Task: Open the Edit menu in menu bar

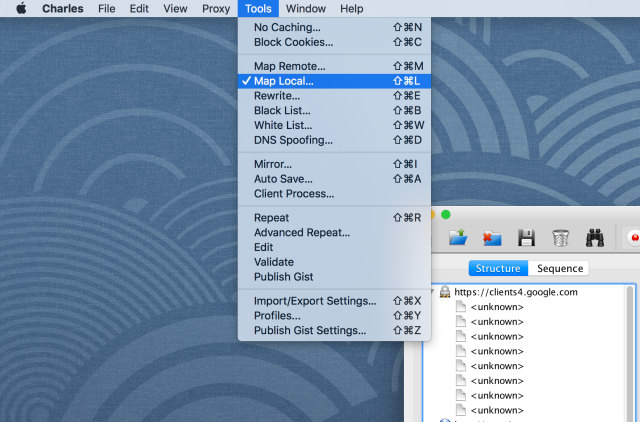Action: point(139,9)
